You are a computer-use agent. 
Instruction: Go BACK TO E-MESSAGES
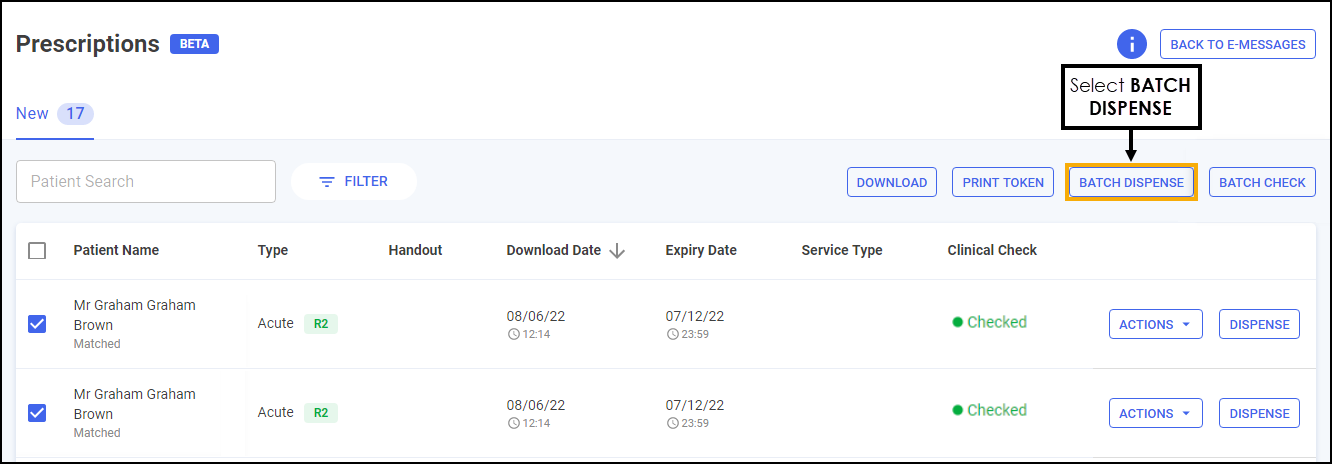(x=1237, y=44)
